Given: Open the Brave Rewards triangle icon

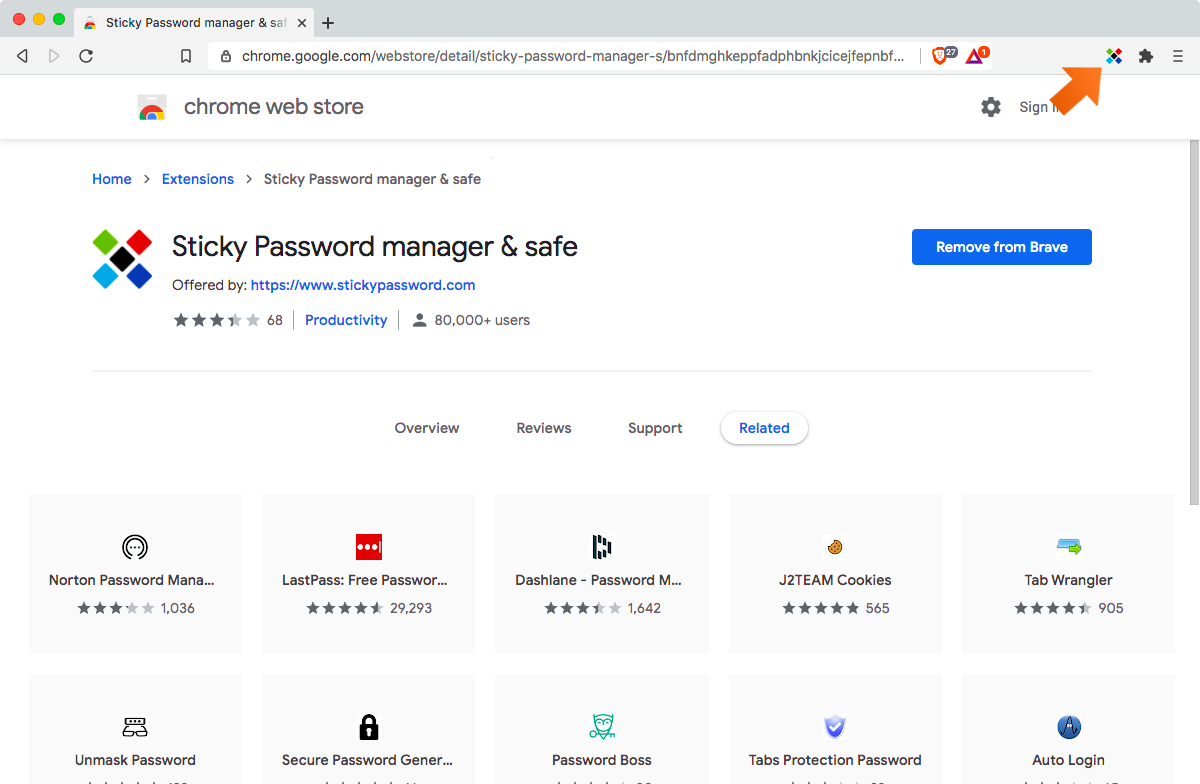Looking at the screenshot, I should tap(975, 56).
